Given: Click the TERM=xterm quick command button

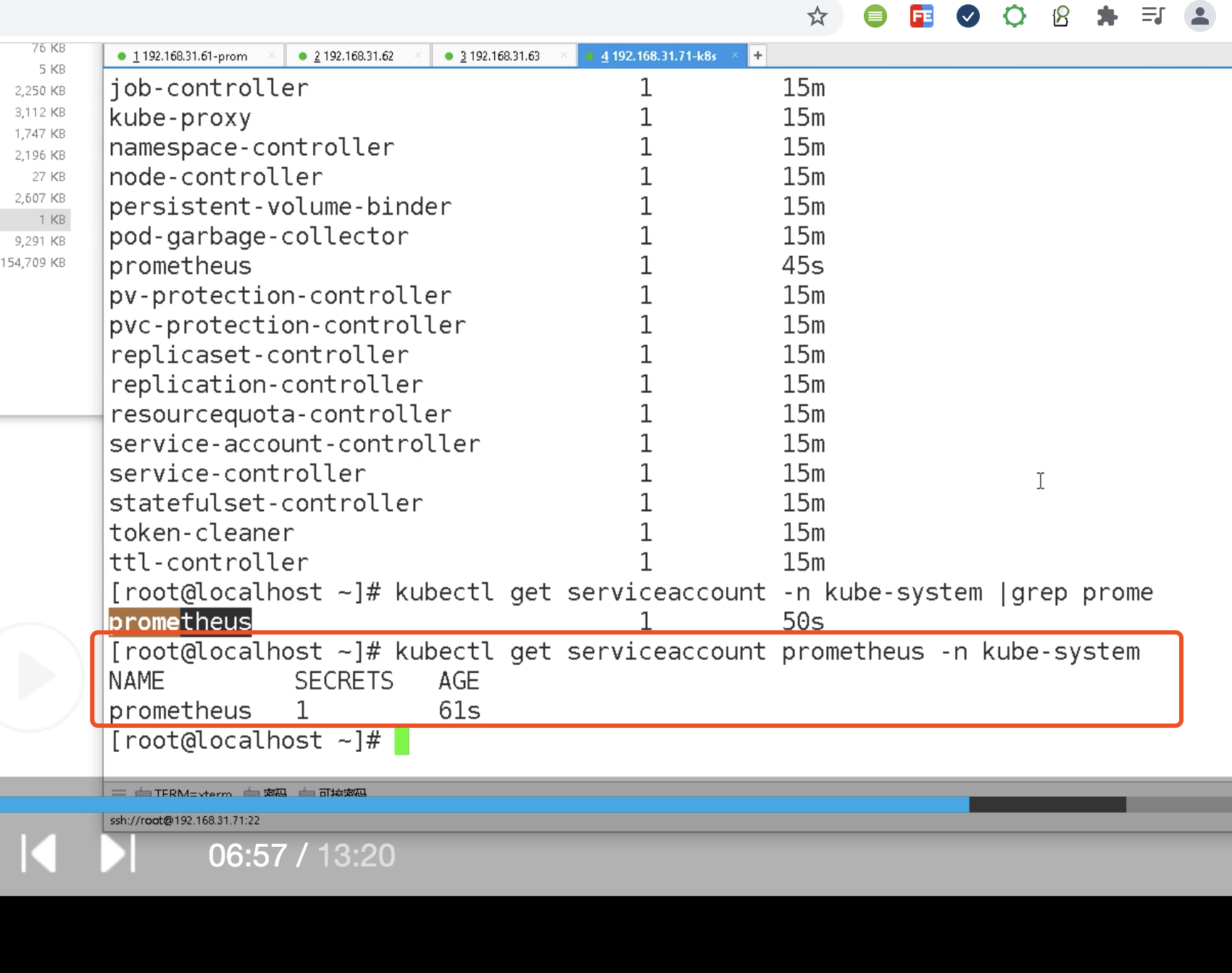Looking at the screenshot, I should click(x=183, y=793).
